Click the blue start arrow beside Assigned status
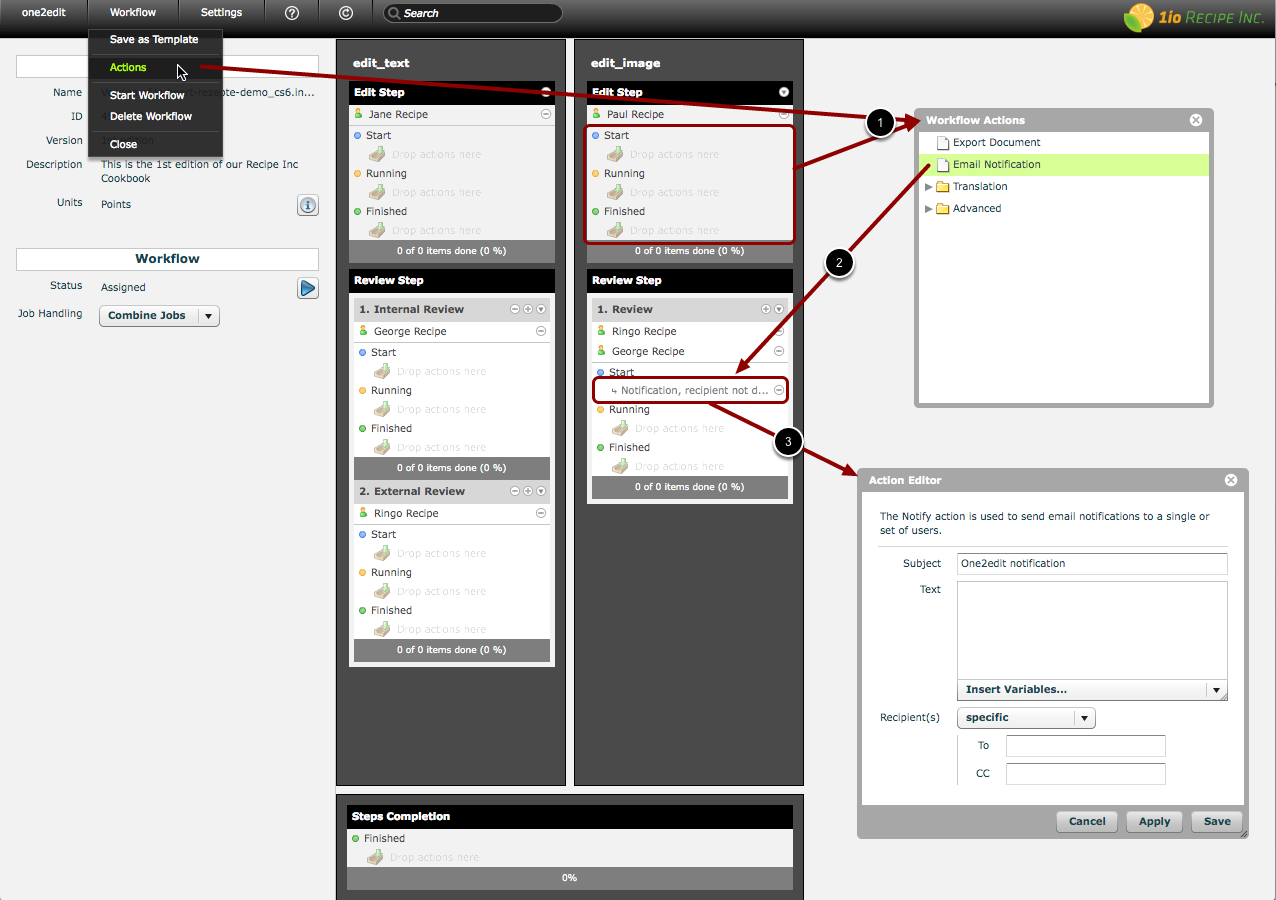Image resolution: width=1276 pixels, height=900 pixels. pyautogui.click(x=308, y=288)
